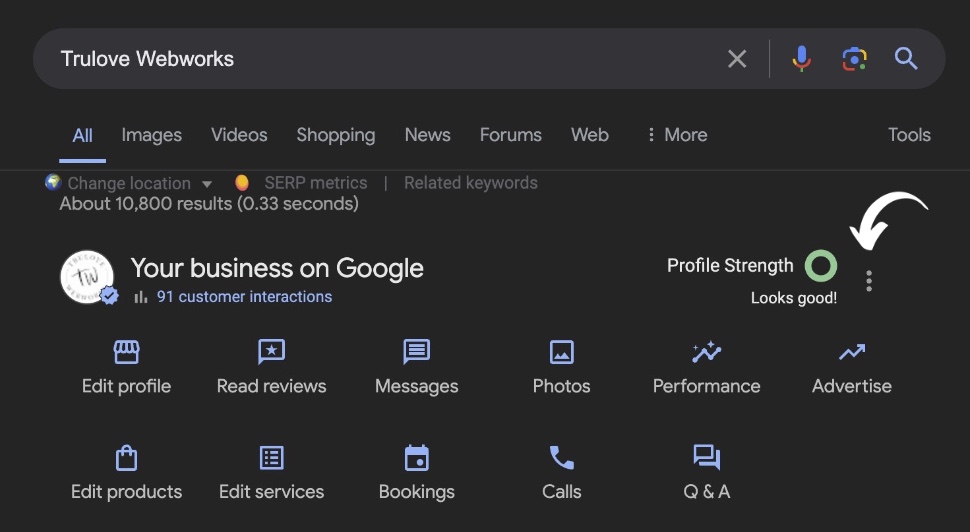This screenshot has width=970, height=532.
Task: View Performance sparkle chart icon
Action: [706, 352]
